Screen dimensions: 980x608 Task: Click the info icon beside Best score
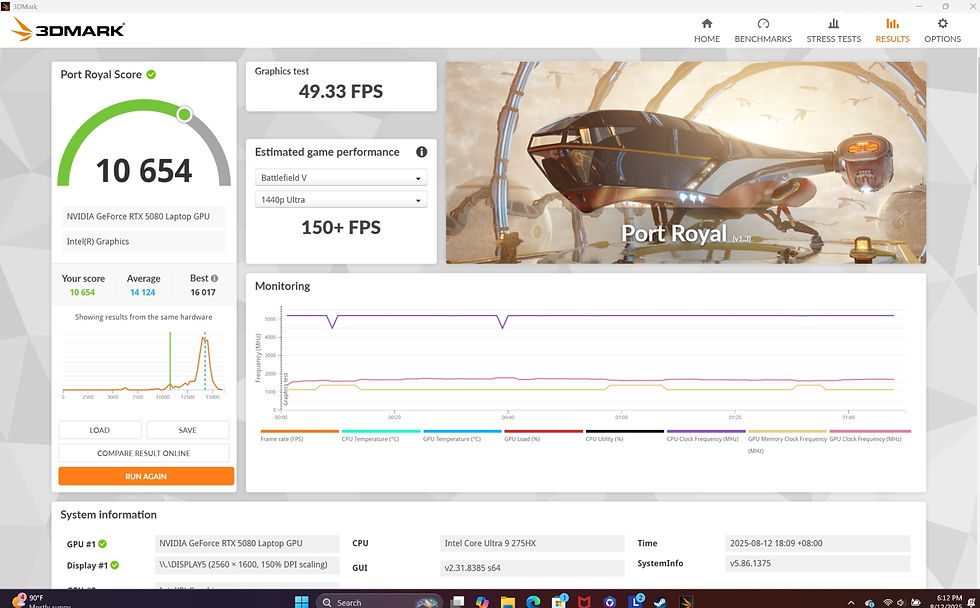click(x=214, y=279)
